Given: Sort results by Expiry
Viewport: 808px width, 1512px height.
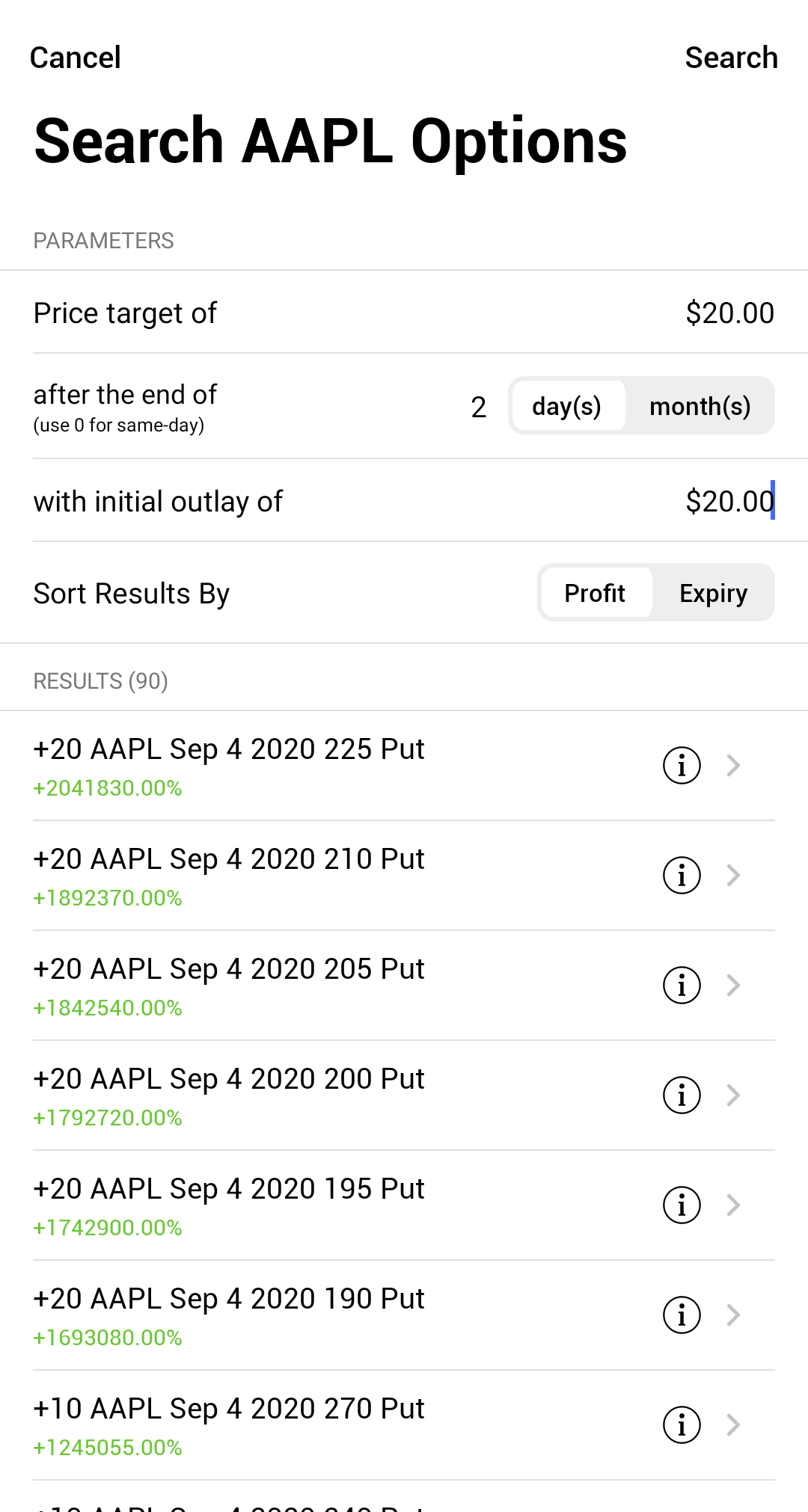Looking at the screenshot, I should coord(713,593).
